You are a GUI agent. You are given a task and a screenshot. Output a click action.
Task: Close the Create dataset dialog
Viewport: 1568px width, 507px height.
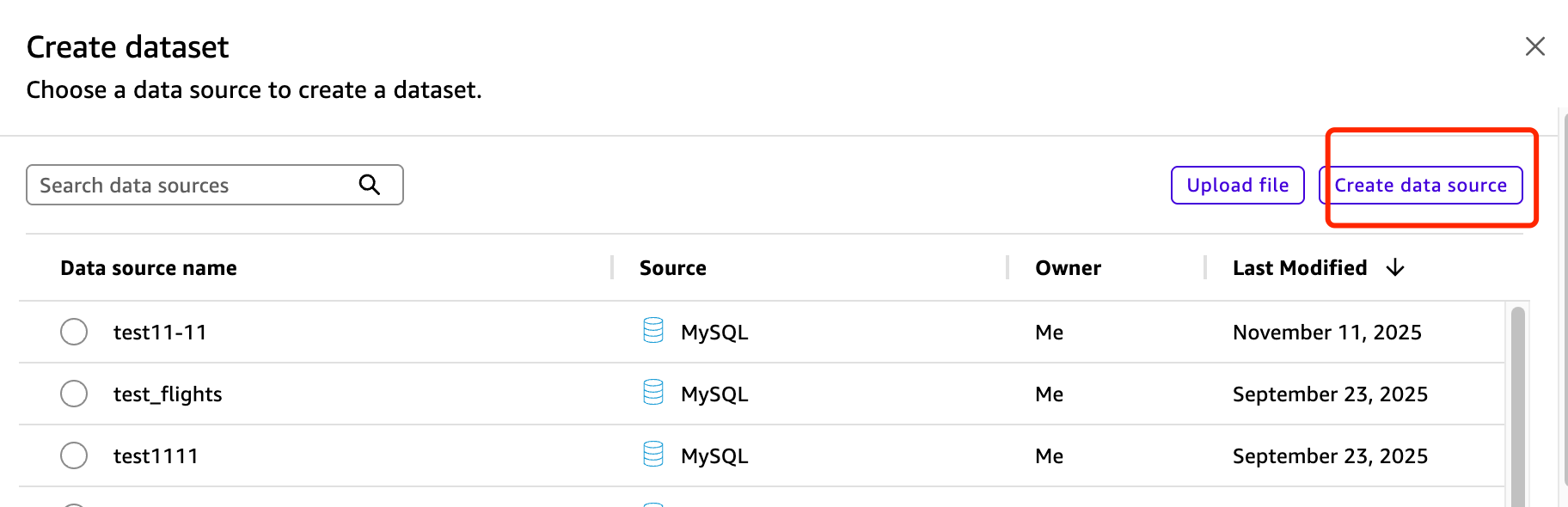1534,46
